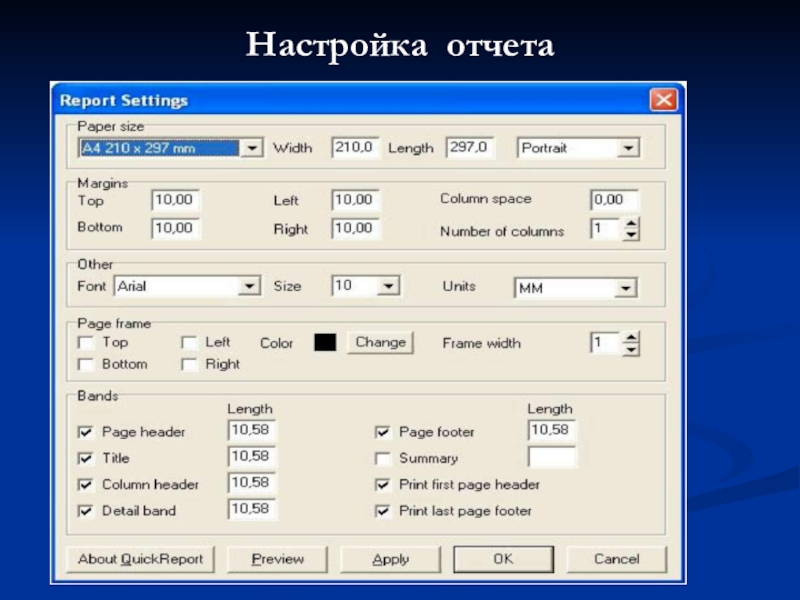Uncheck the Column header band checkbox
Screen dimensions: 800x600
coord(86,484)
